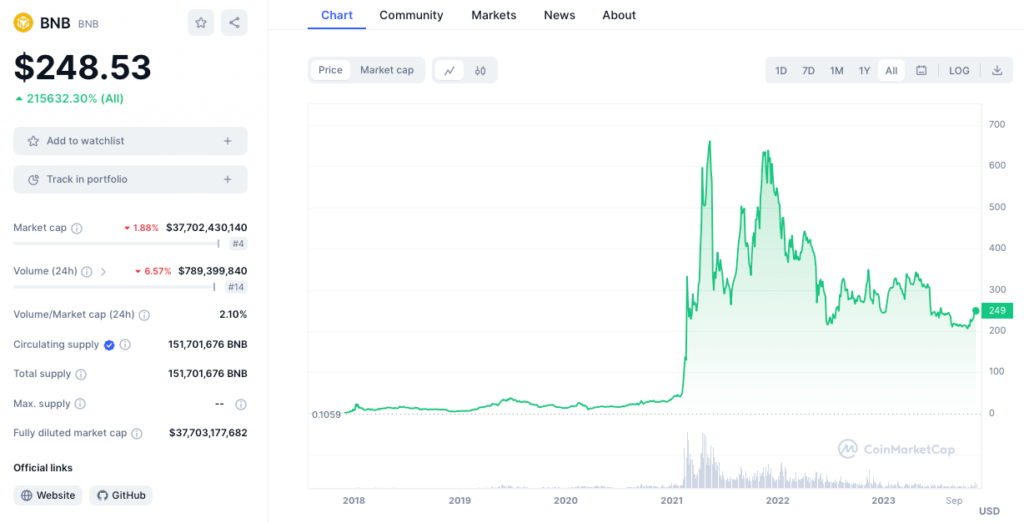1024x523 pixels.
Task: Click the 0.1059 starting price label
Action: click(327, 415)
